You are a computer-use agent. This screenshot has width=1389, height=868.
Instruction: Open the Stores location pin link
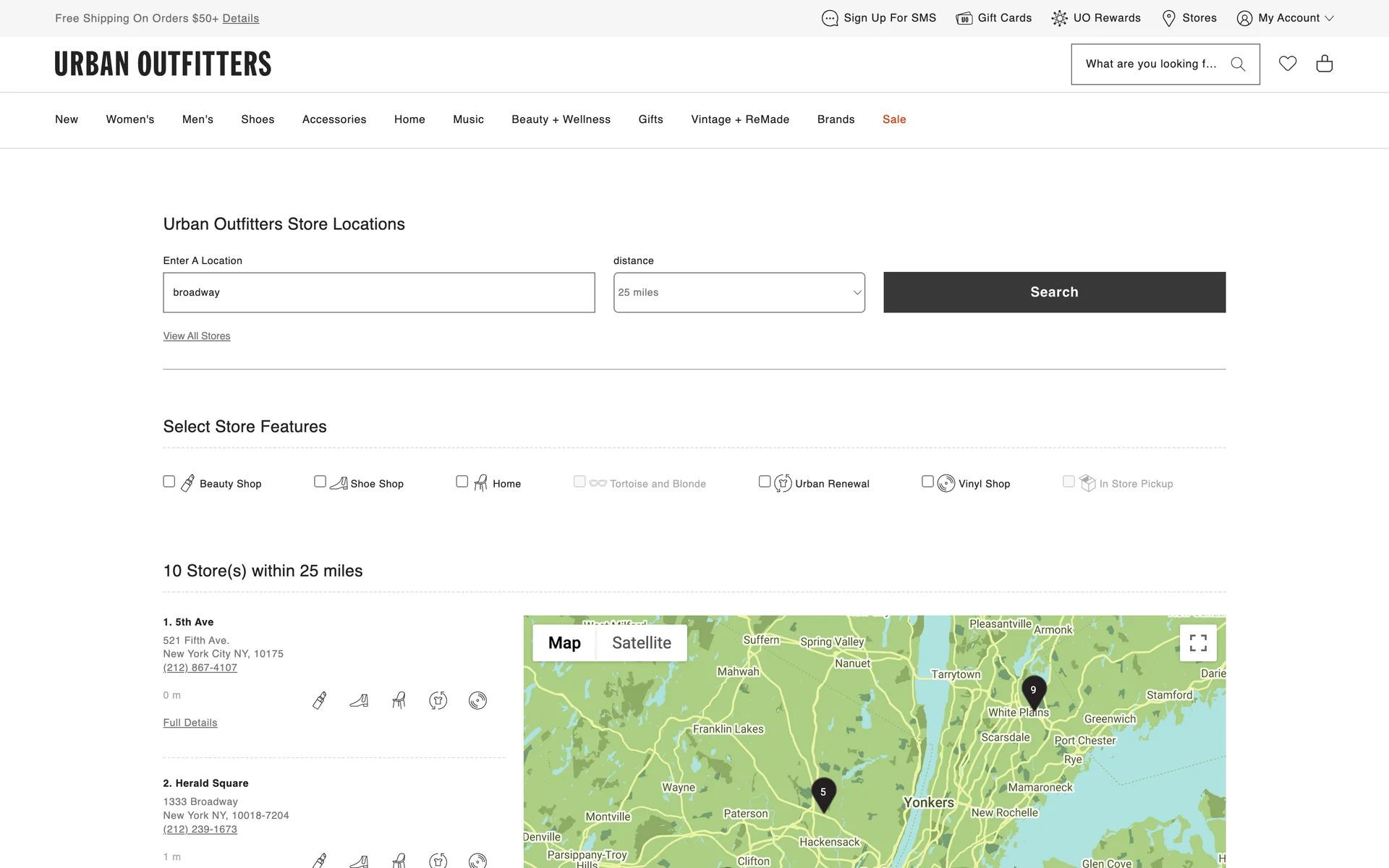(x=1189, y=18)
